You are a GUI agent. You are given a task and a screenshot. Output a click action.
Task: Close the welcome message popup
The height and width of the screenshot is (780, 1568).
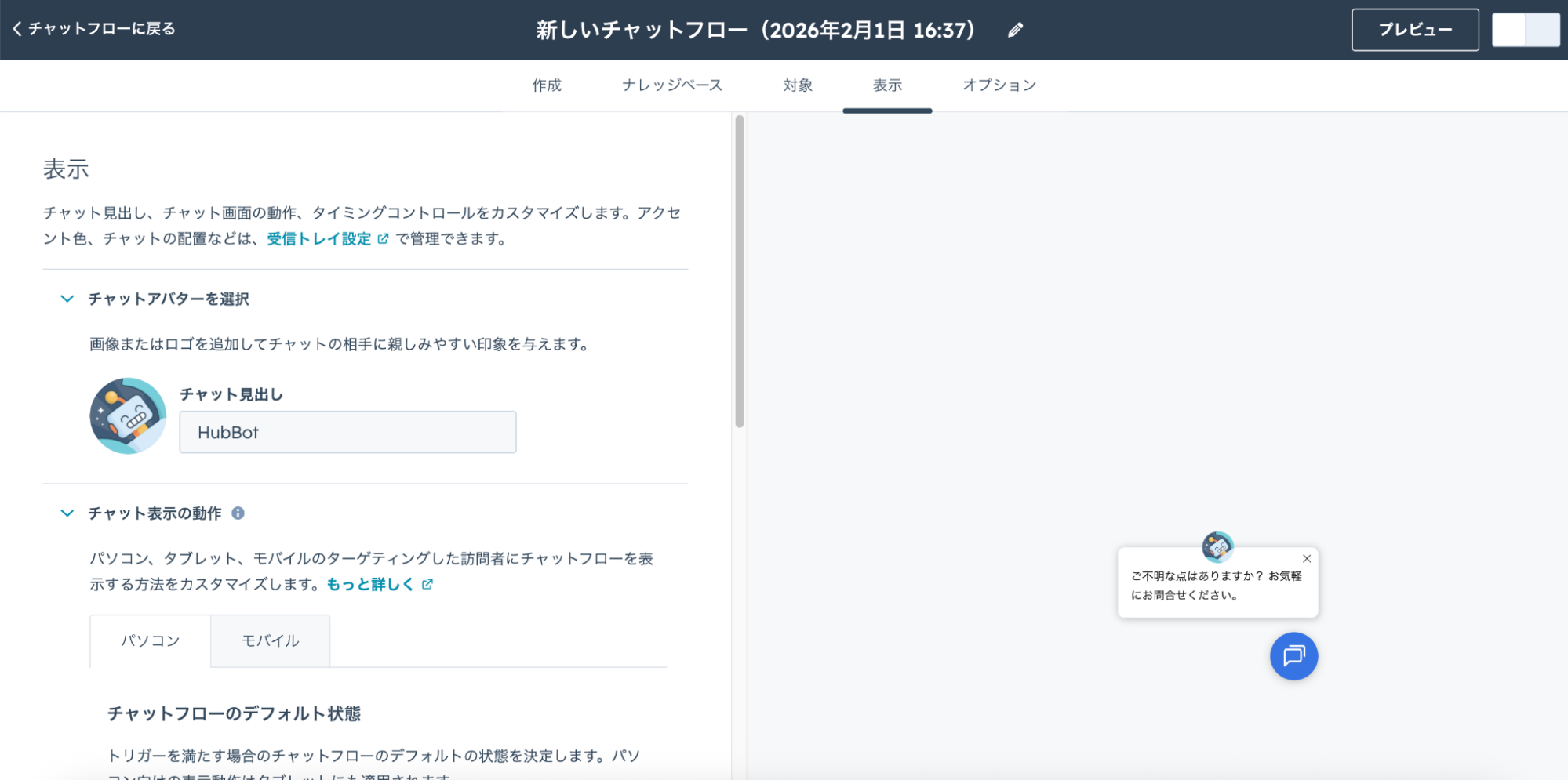[x=1306, y=559]
